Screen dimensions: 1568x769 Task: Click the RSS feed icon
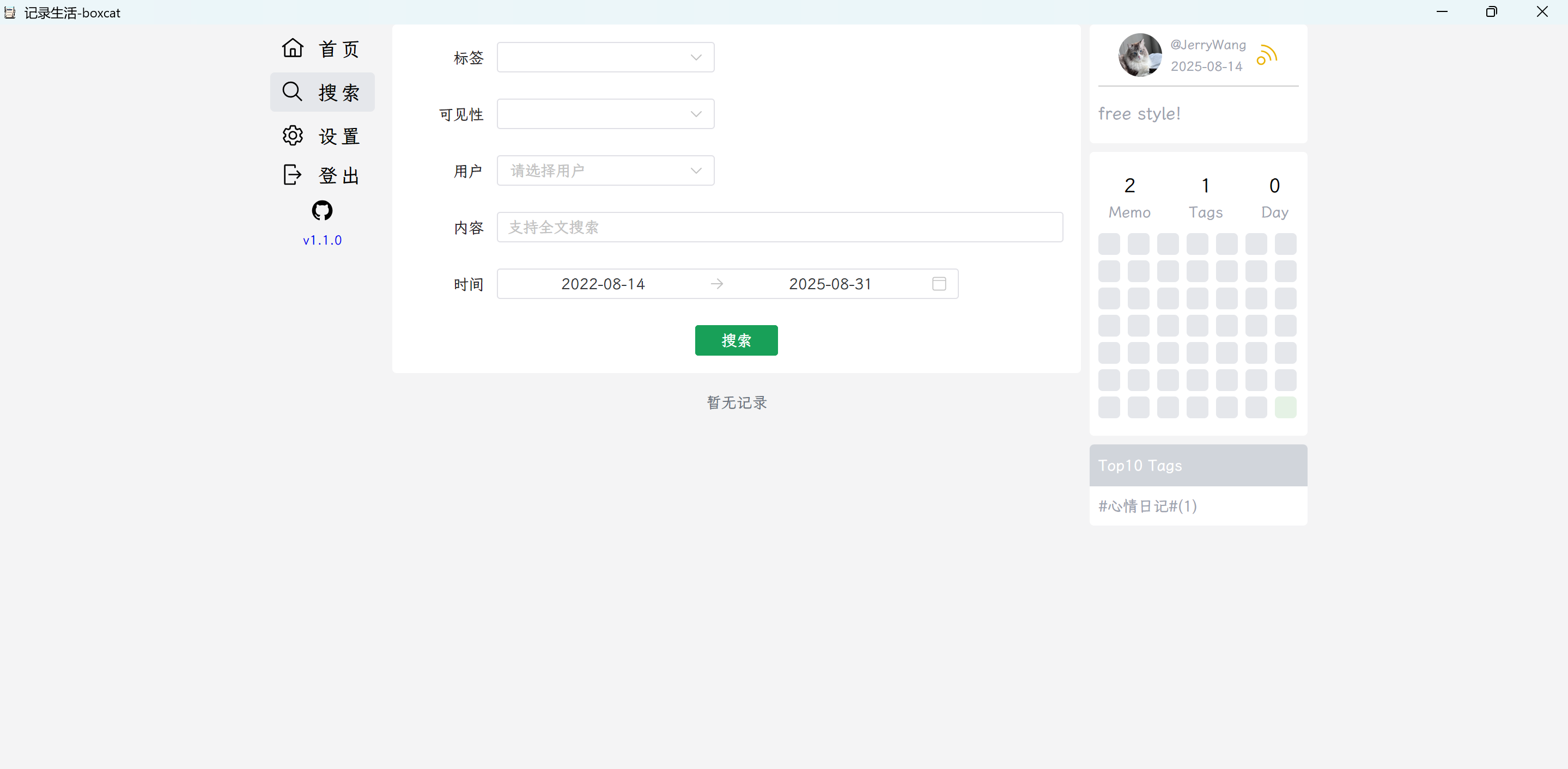coord(1267,55)
